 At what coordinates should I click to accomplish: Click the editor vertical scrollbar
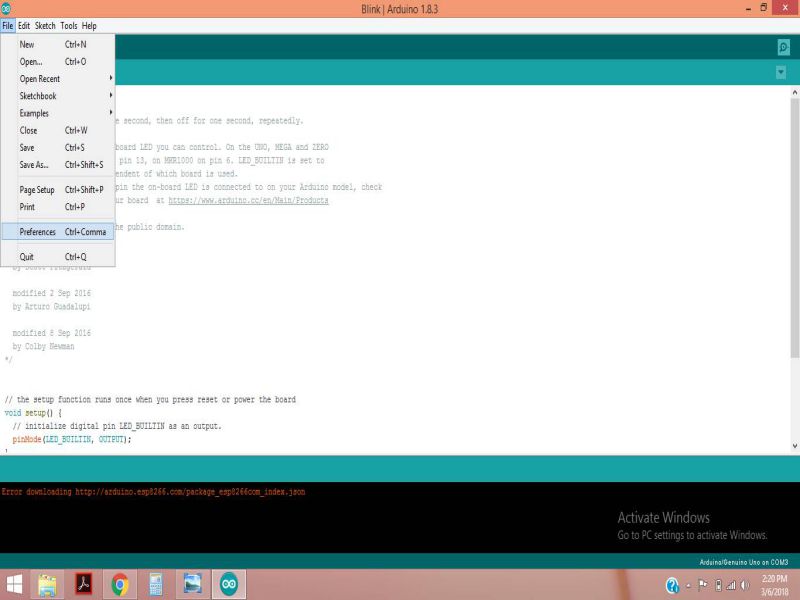(x=795, y=228)
